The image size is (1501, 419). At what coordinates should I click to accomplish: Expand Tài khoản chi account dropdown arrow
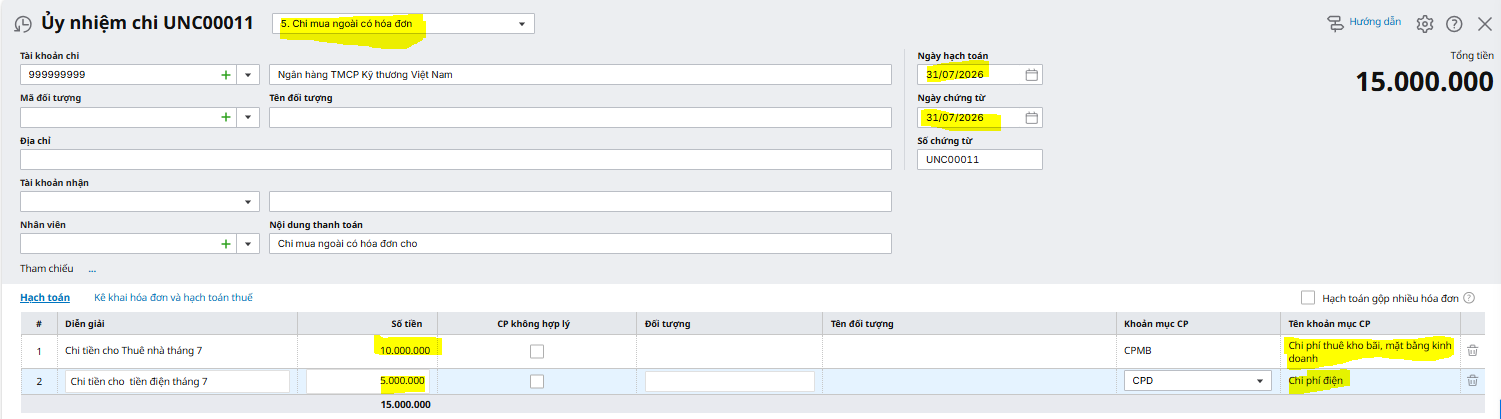[247, 75]
